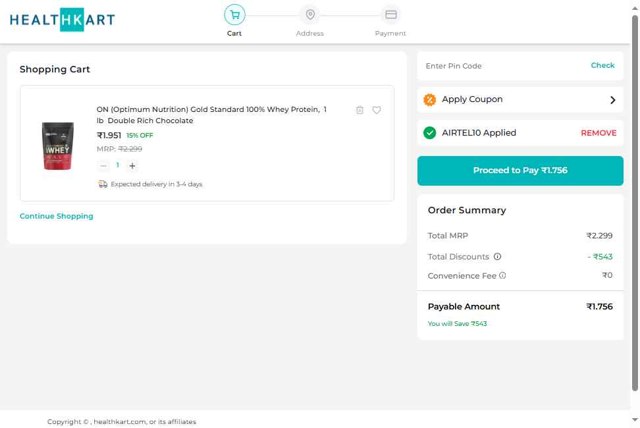Show the Total Discounts info icon

click(x=497, y=257)
